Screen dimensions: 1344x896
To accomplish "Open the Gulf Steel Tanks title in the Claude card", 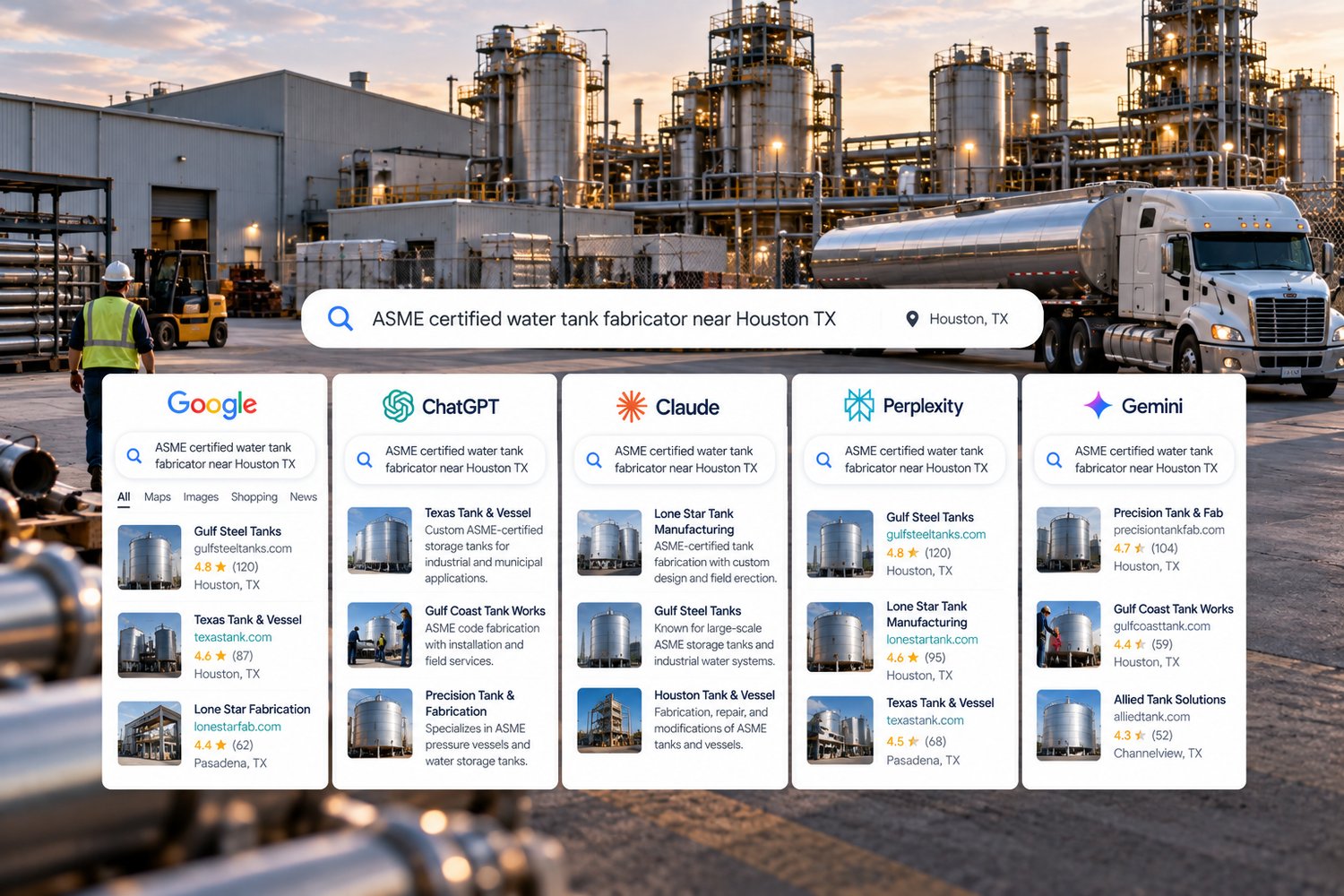I will tap(697, 610).
